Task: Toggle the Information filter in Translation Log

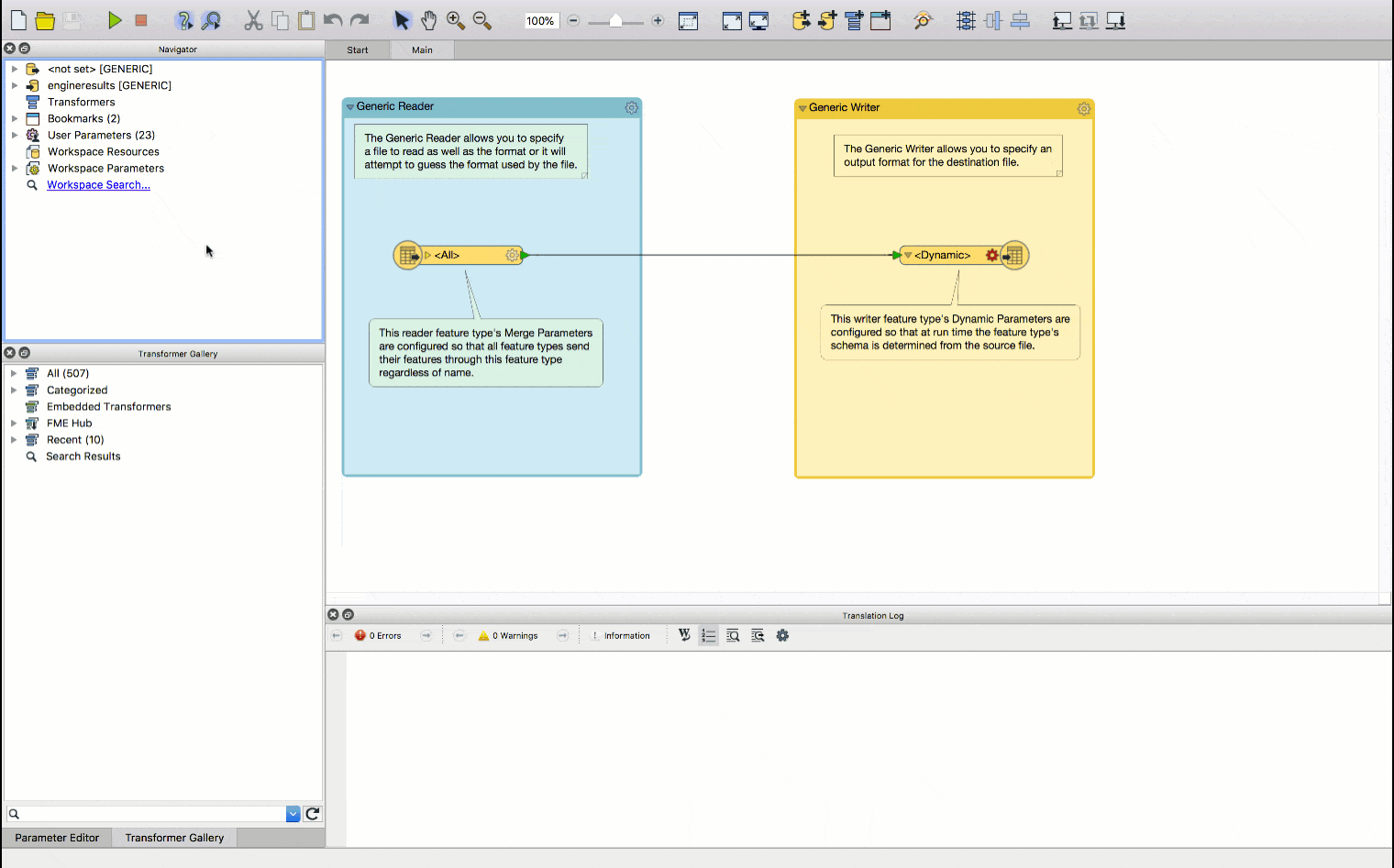Action: tap(621, 635)
